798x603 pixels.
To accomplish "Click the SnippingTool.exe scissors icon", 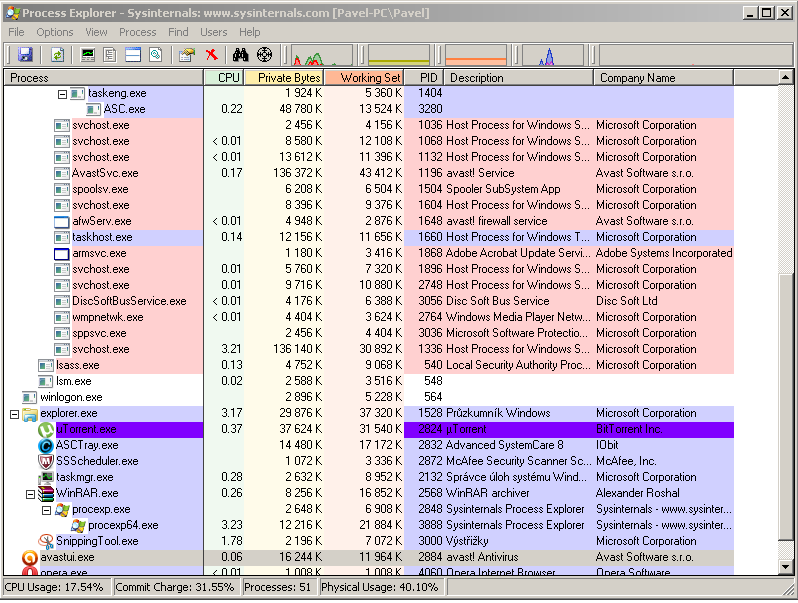I will (x=46, y=541).
